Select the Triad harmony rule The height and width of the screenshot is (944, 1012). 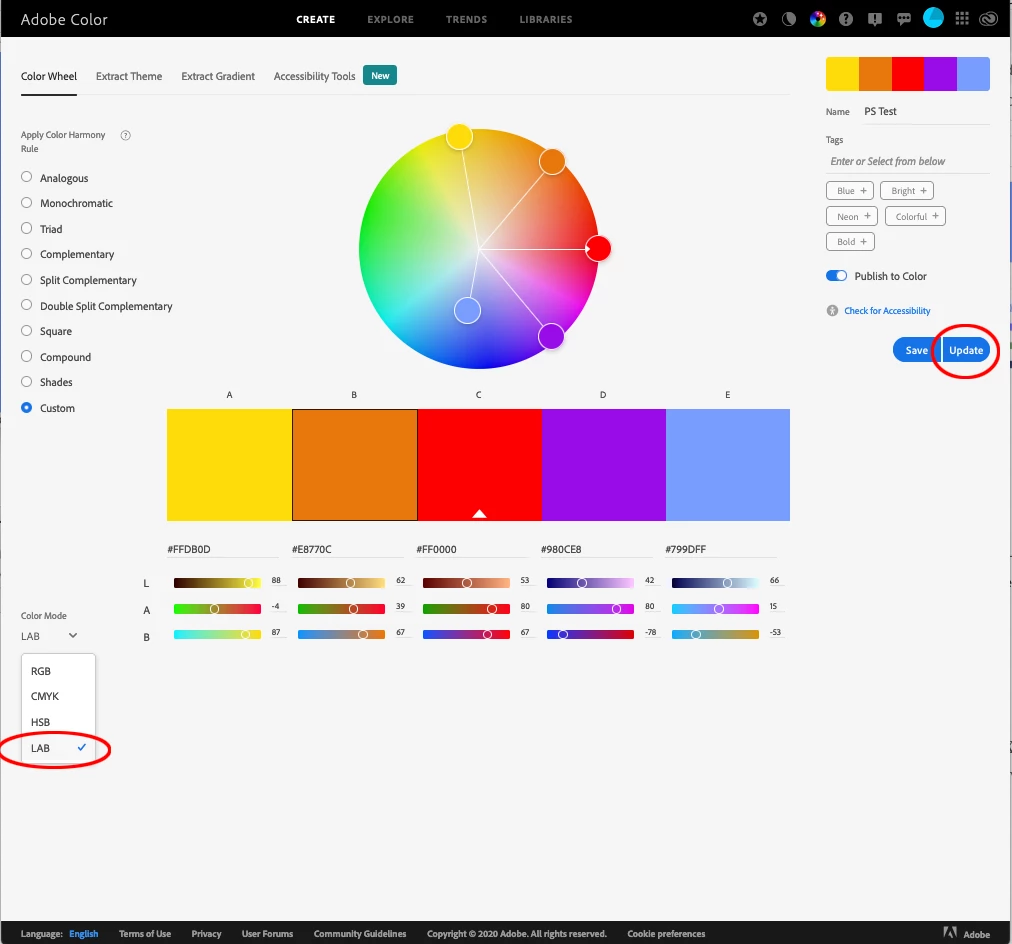(26, 228)
